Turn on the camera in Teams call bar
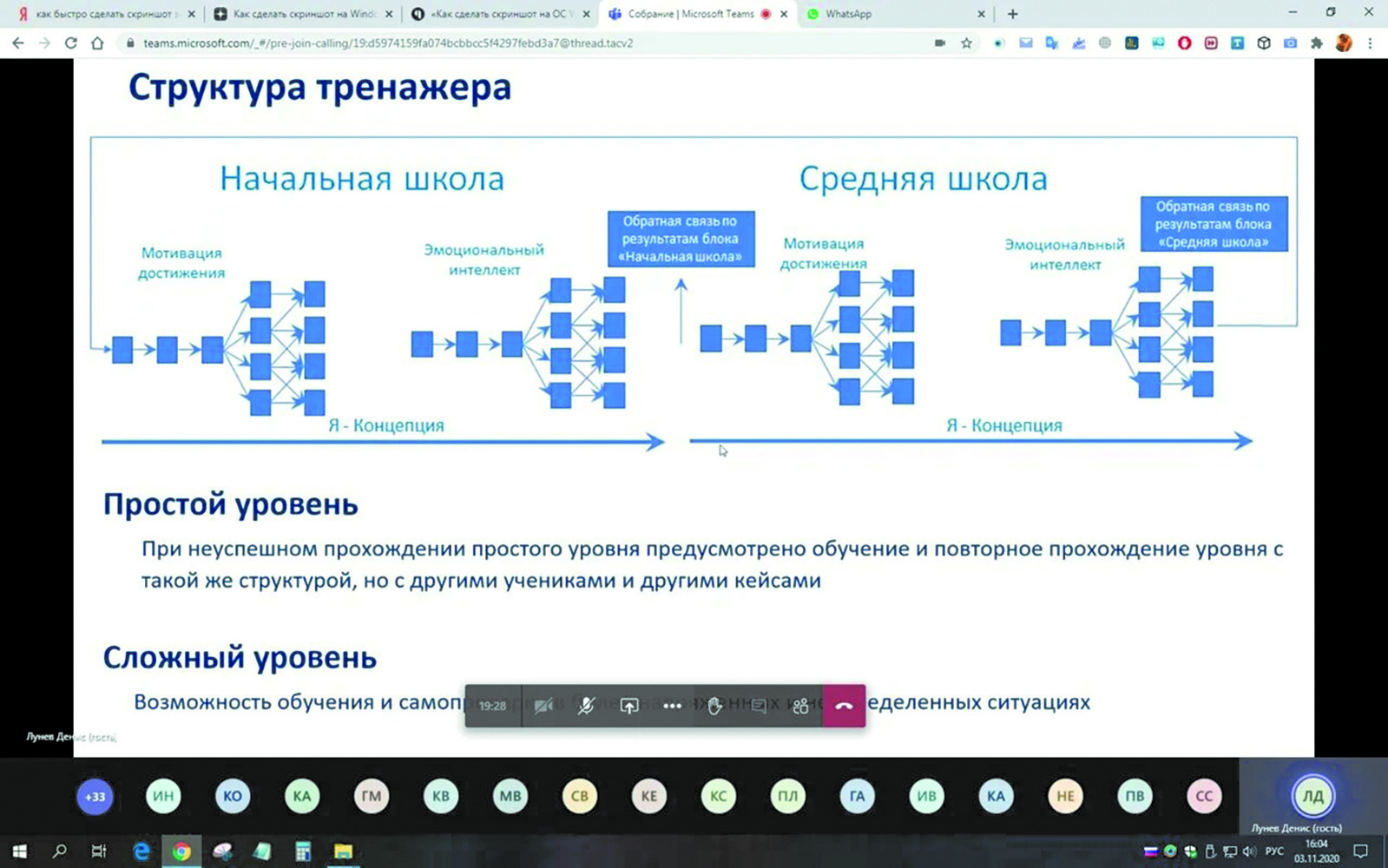This screenshot has width=1388, height=868. click(543, 706)
